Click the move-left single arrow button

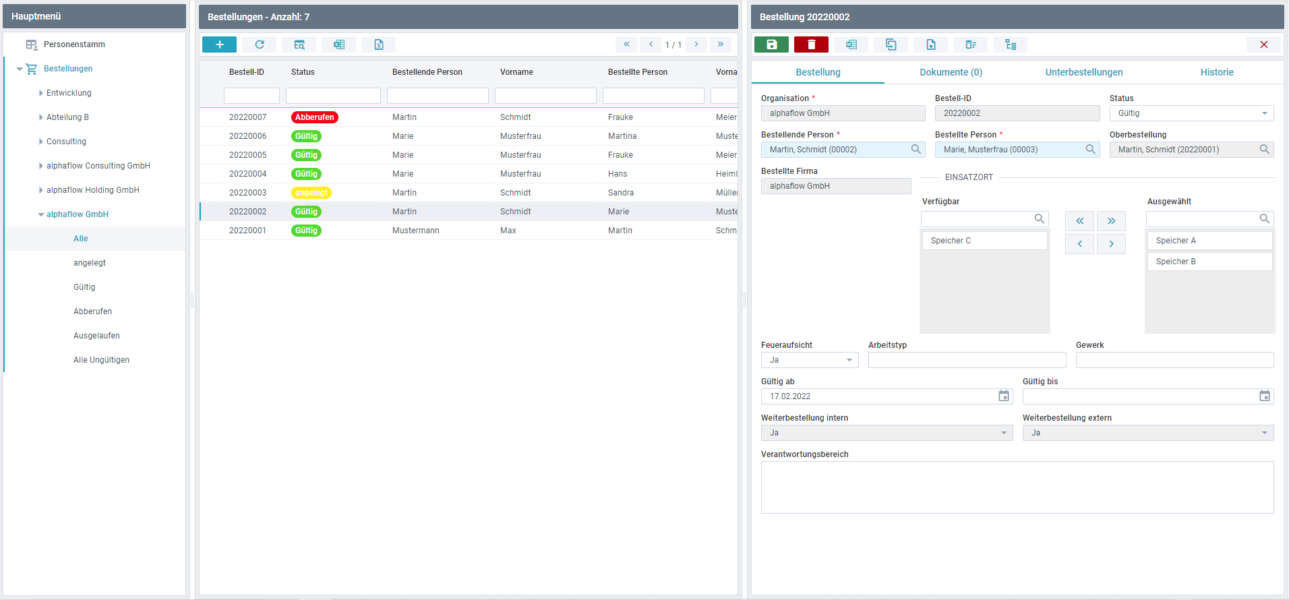click(x=1079, y=244)
